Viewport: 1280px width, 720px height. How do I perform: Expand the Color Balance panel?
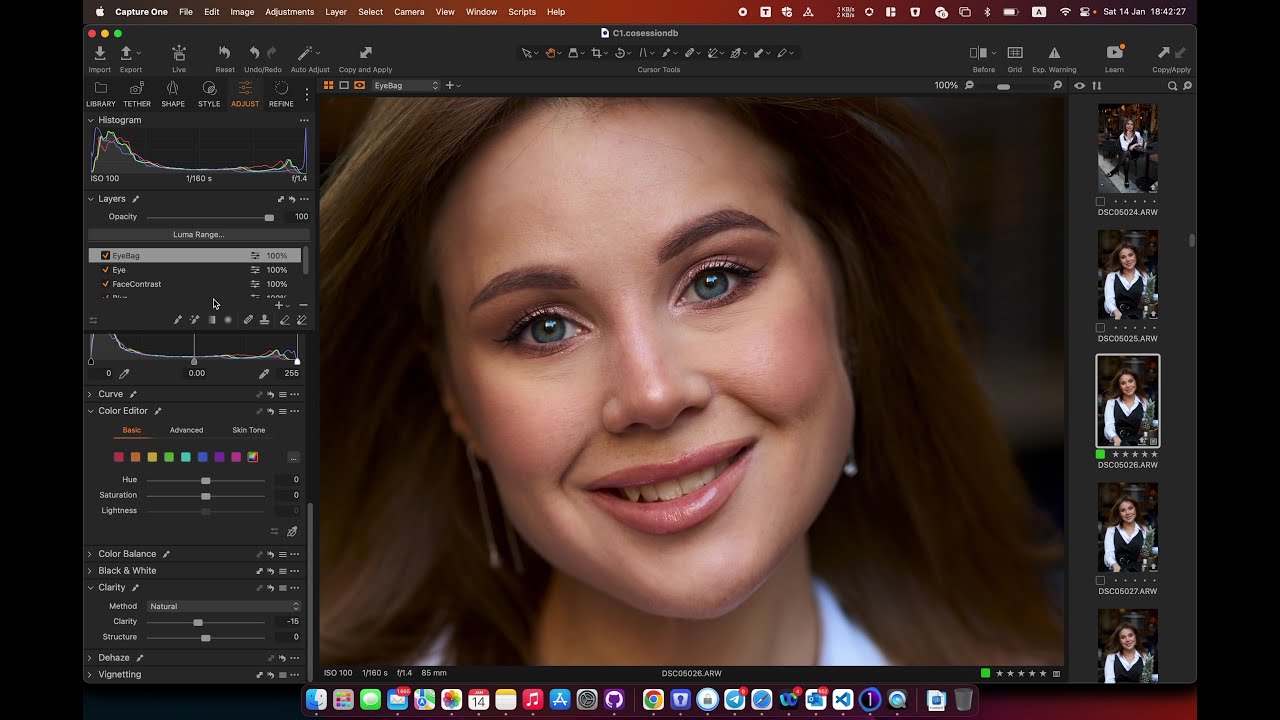coord(90,554)
